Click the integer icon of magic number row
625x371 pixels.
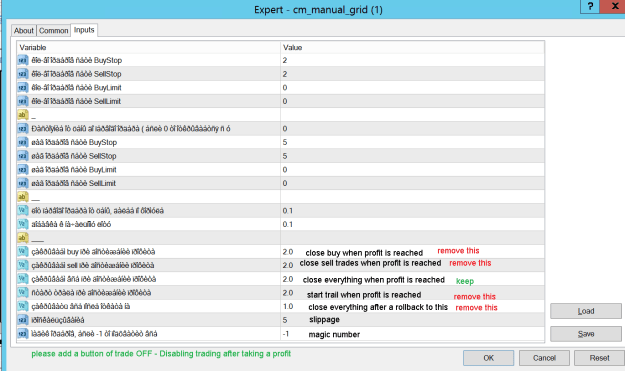click(x=23, y=334)
